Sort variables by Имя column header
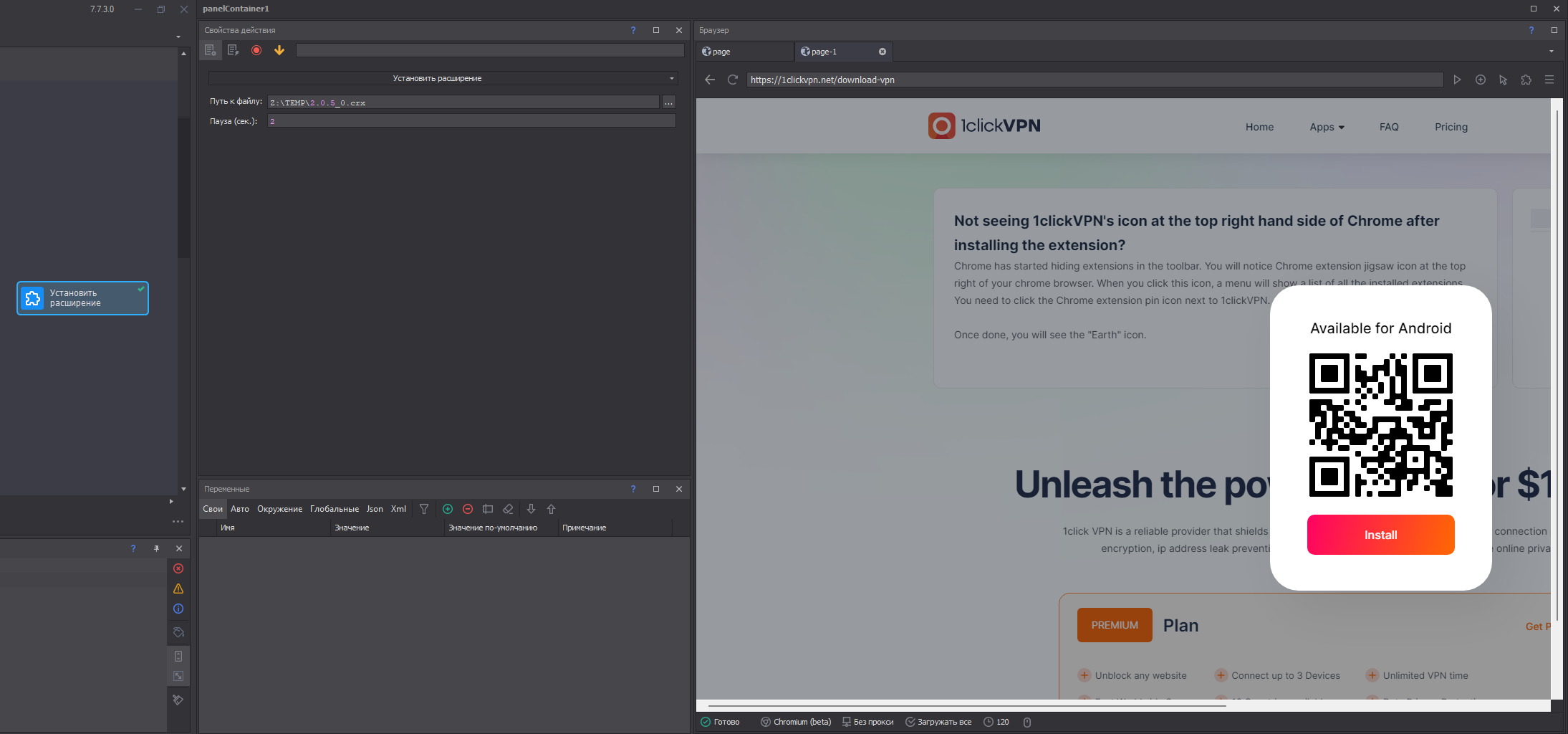The height and width of the screenshot is (734, 1568). pos(272,528)
